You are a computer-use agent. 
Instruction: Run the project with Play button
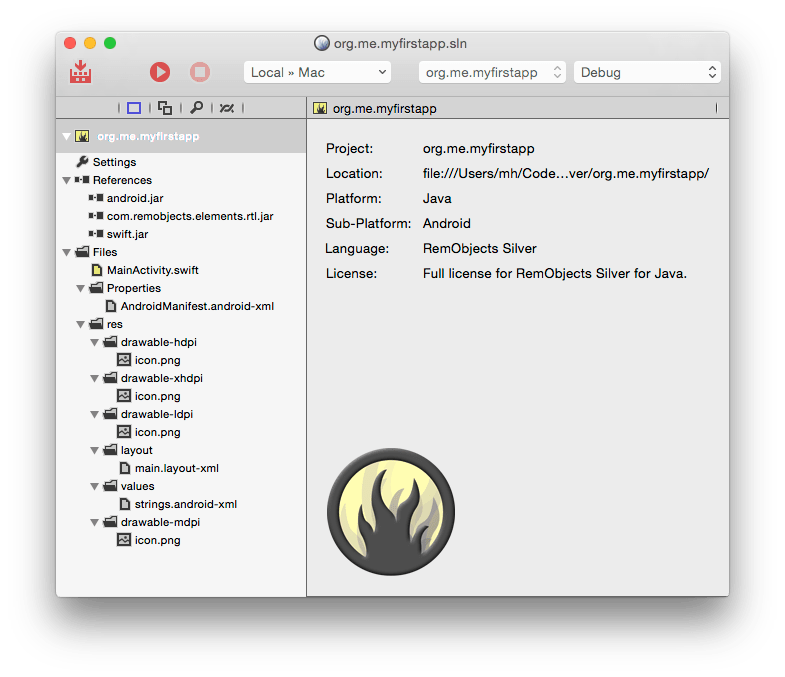[x=160, y=72]
